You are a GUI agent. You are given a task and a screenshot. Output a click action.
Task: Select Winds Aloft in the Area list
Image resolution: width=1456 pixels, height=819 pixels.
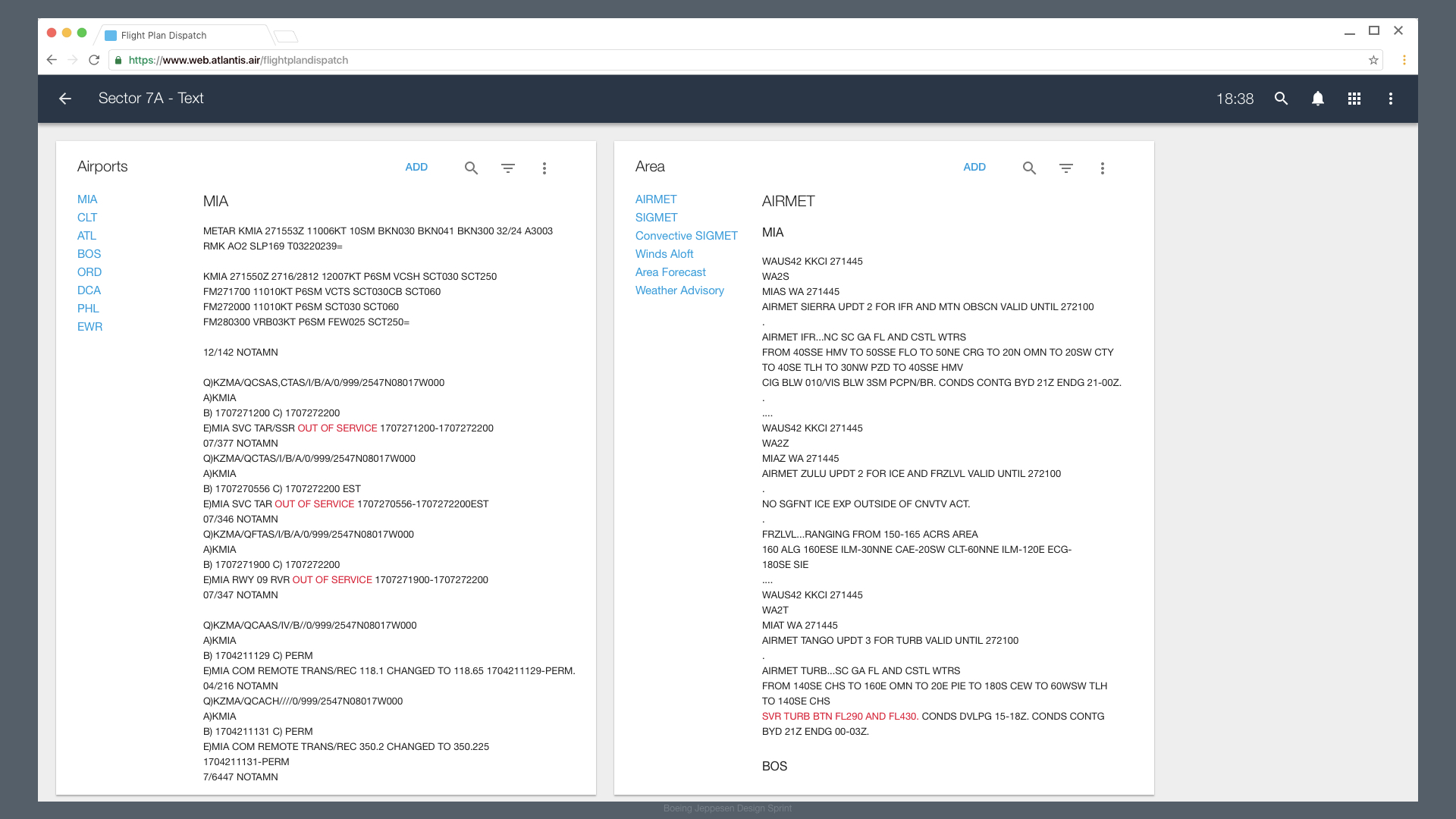point(664,254)
